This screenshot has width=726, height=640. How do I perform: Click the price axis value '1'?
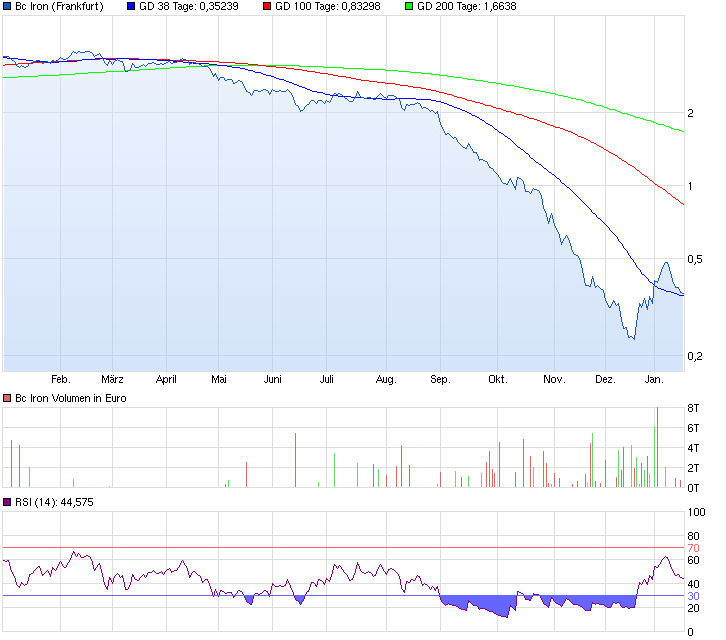pos(690,186)
